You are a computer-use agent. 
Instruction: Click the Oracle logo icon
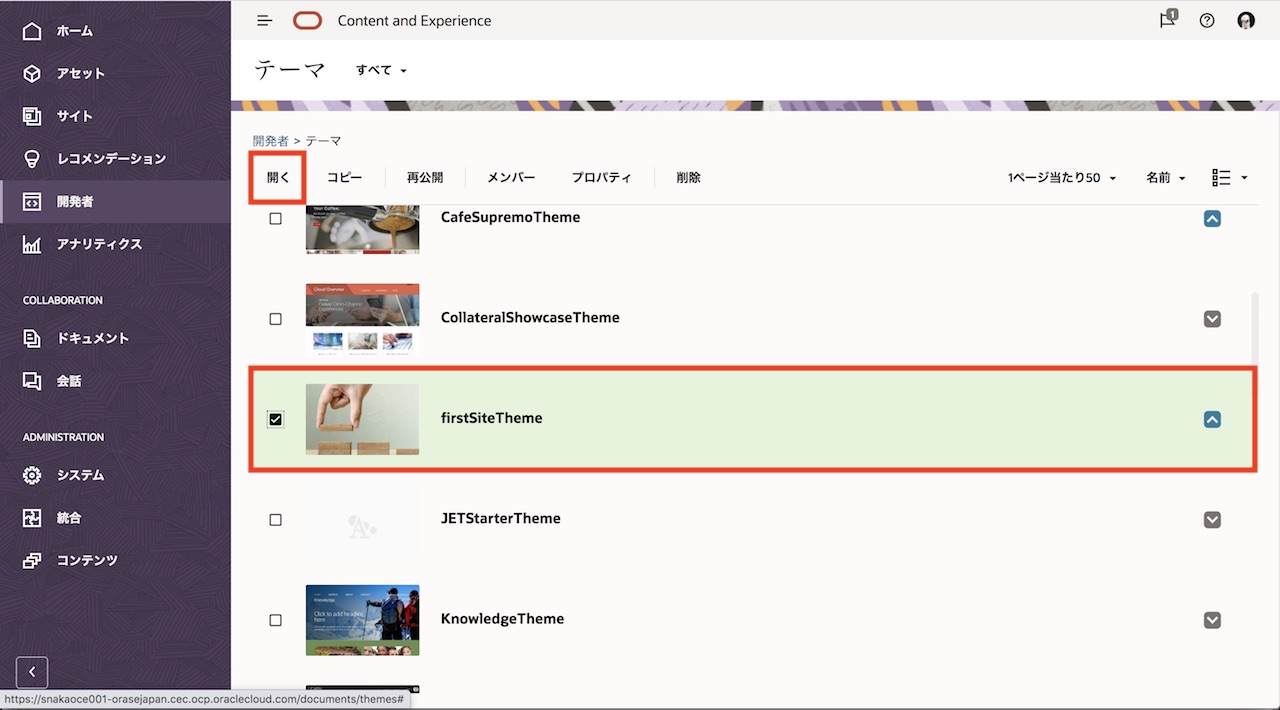(308, 20)
